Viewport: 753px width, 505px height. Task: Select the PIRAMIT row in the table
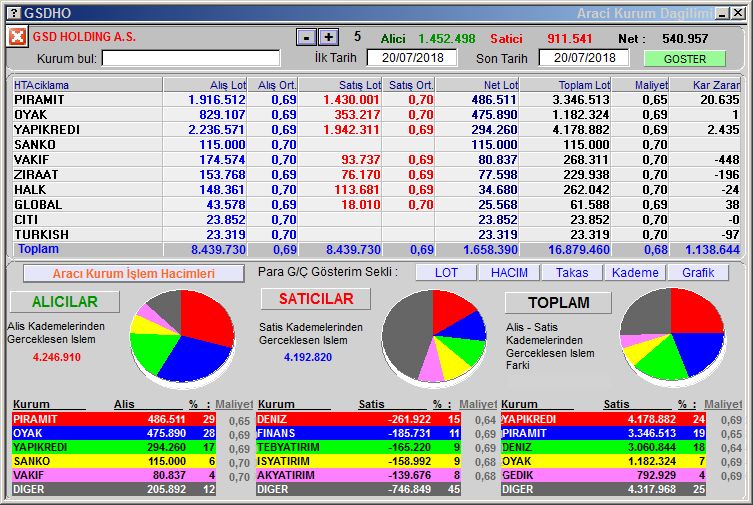pyautogui.click(x=376, y=100)
